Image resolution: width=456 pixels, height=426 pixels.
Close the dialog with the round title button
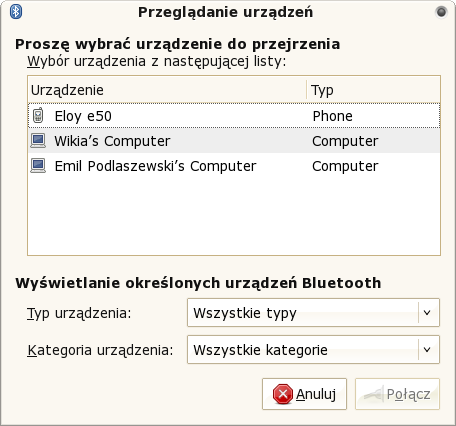pos(441,12)
